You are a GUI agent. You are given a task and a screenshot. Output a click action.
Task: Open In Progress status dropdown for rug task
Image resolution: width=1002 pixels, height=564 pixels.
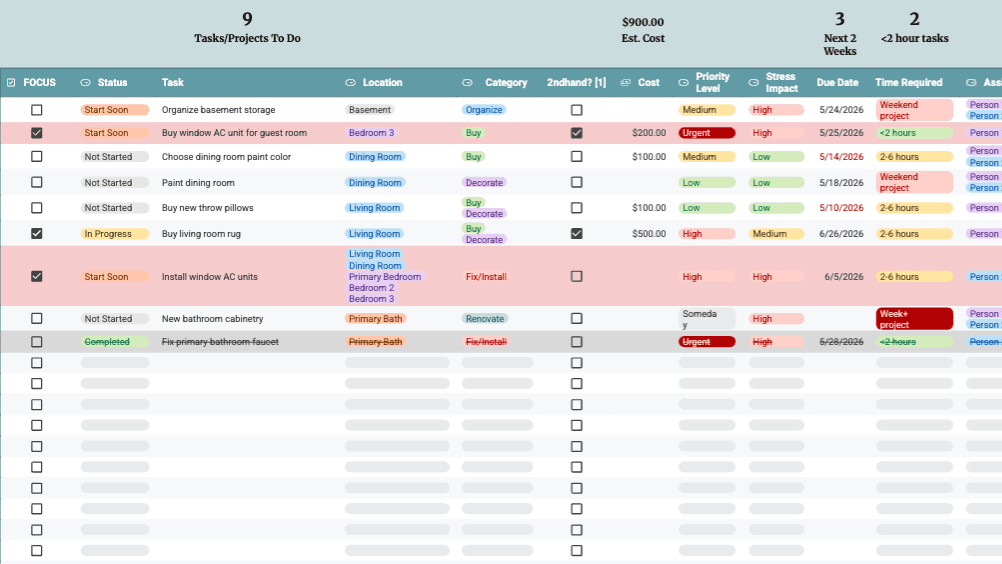[x=115, y=234]
